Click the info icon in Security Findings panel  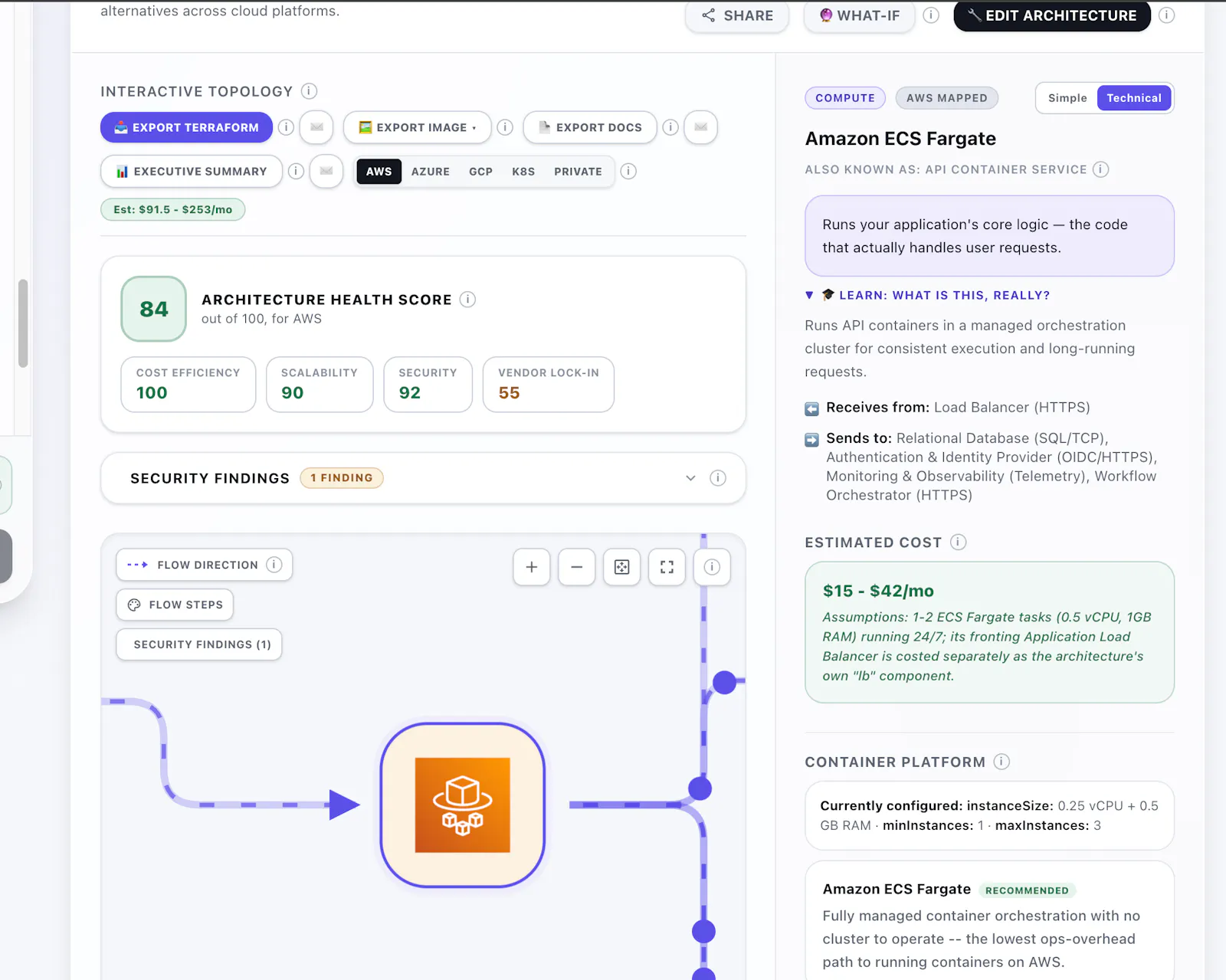(x=718, y=478)
